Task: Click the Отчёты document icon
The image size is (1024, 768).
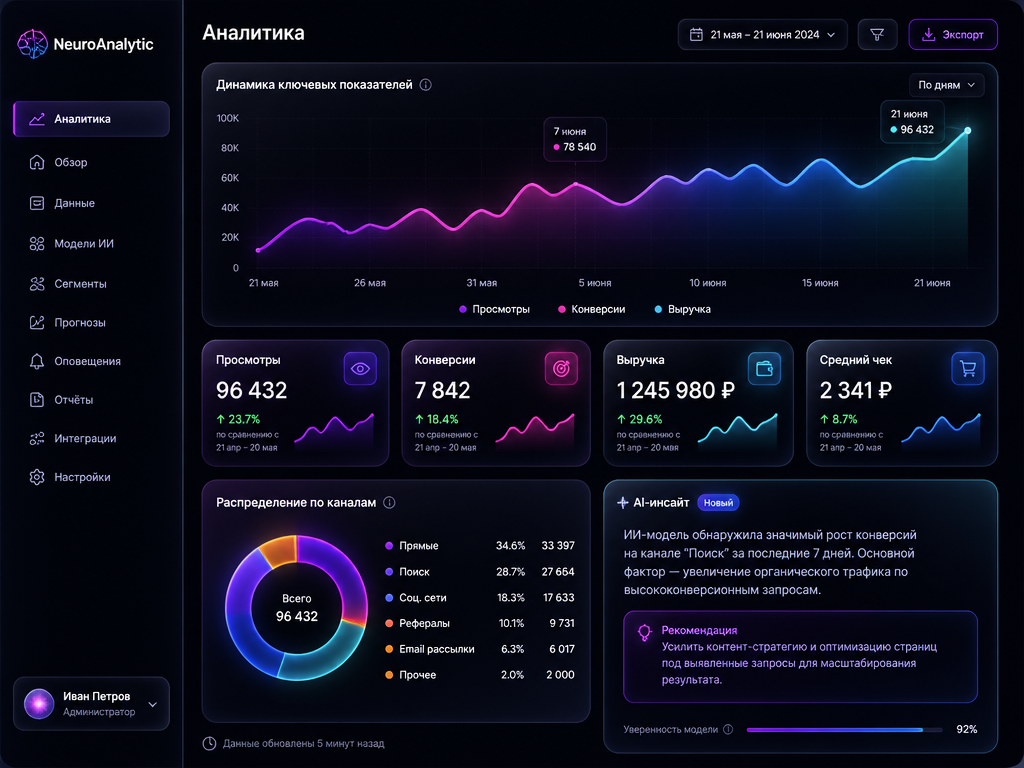Action: tap(37, 400)
